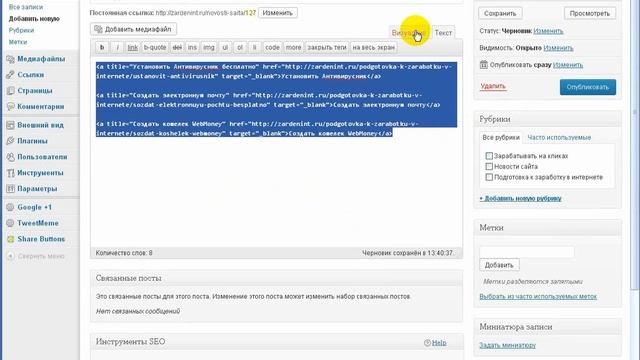Check Подготовка к заработку в интернете
The image size is (640, 360).
pos(489,177)
